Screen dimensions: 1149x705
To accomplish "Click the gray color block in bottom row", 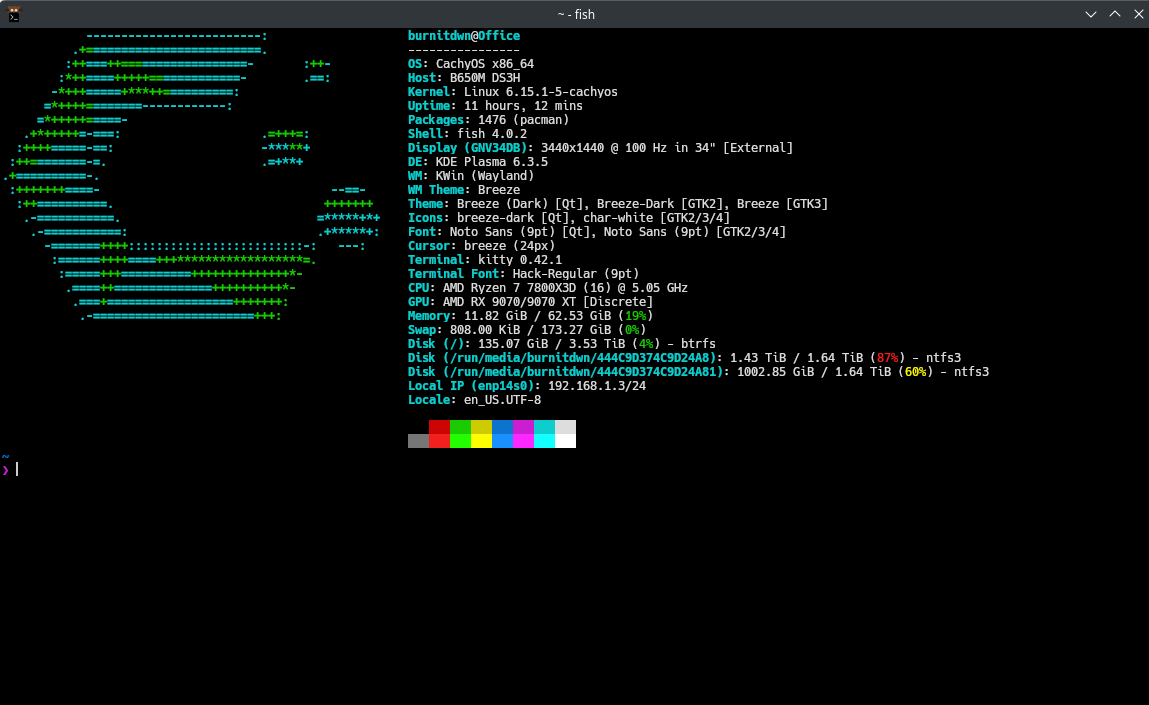I will 418,440.
